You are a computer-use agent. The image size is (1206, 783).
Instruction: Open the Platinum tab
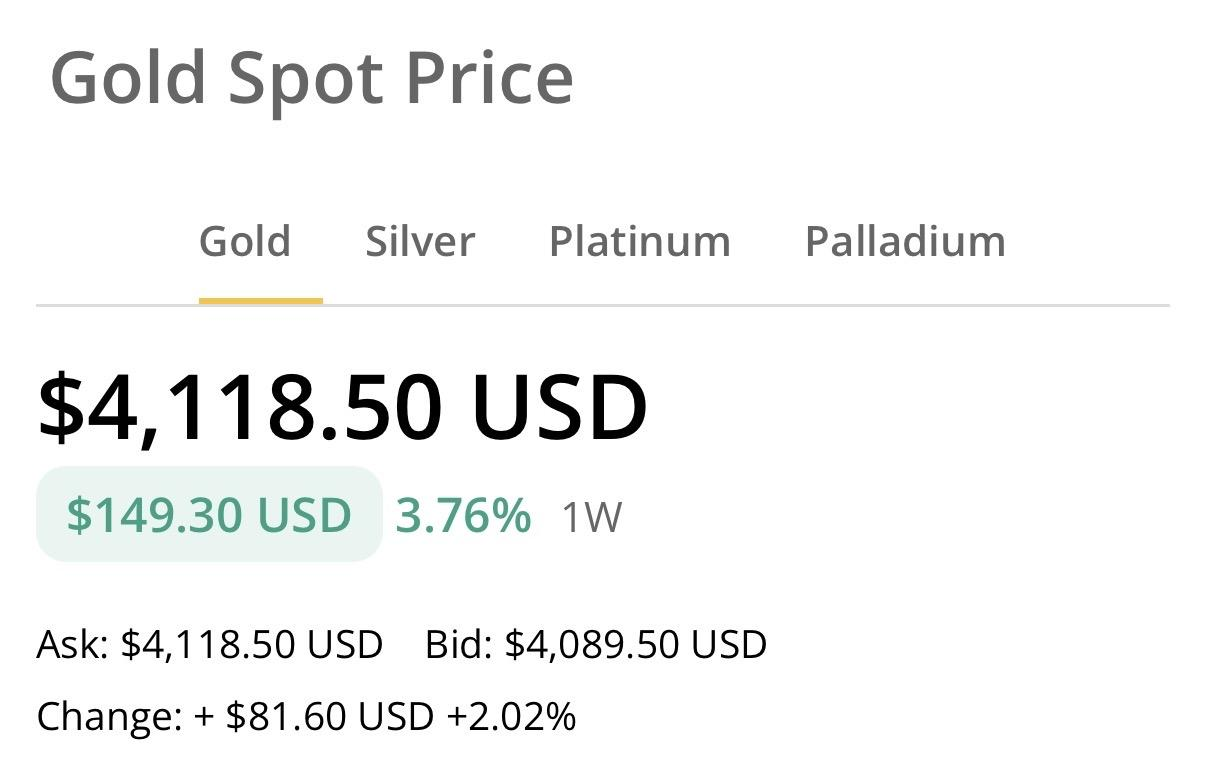tap(640, 242)
